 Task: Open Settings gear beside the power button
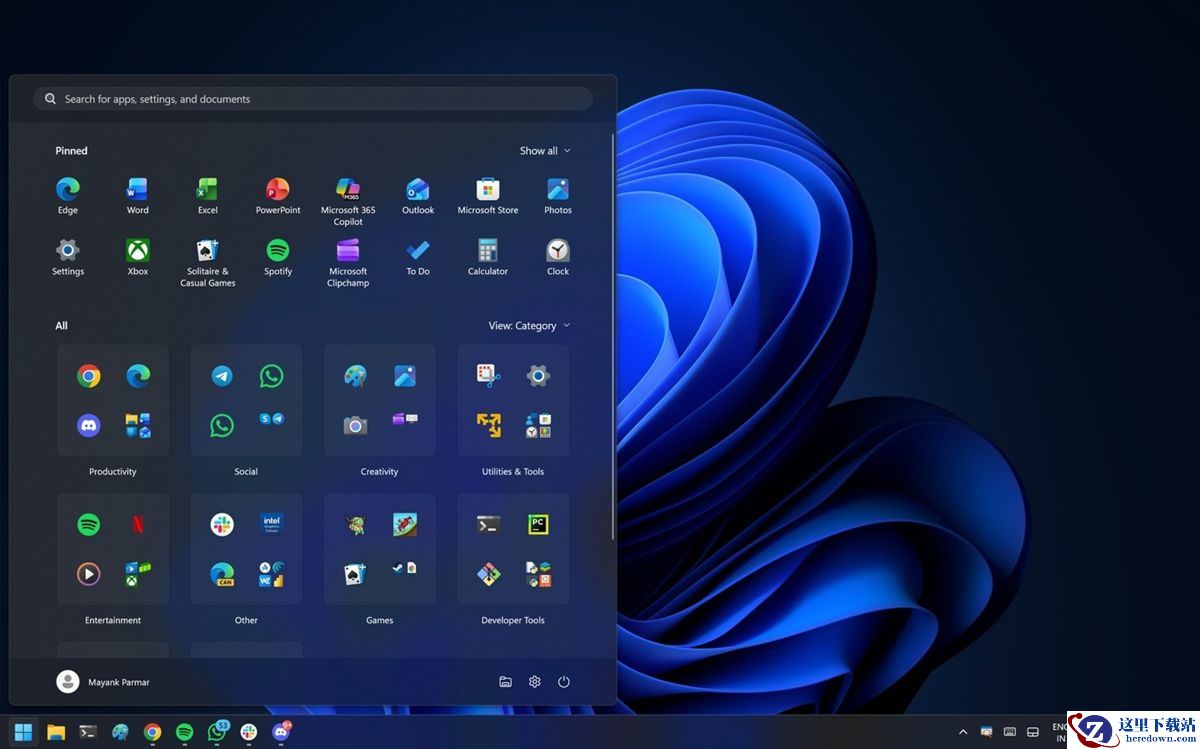(x=535, y=682)
